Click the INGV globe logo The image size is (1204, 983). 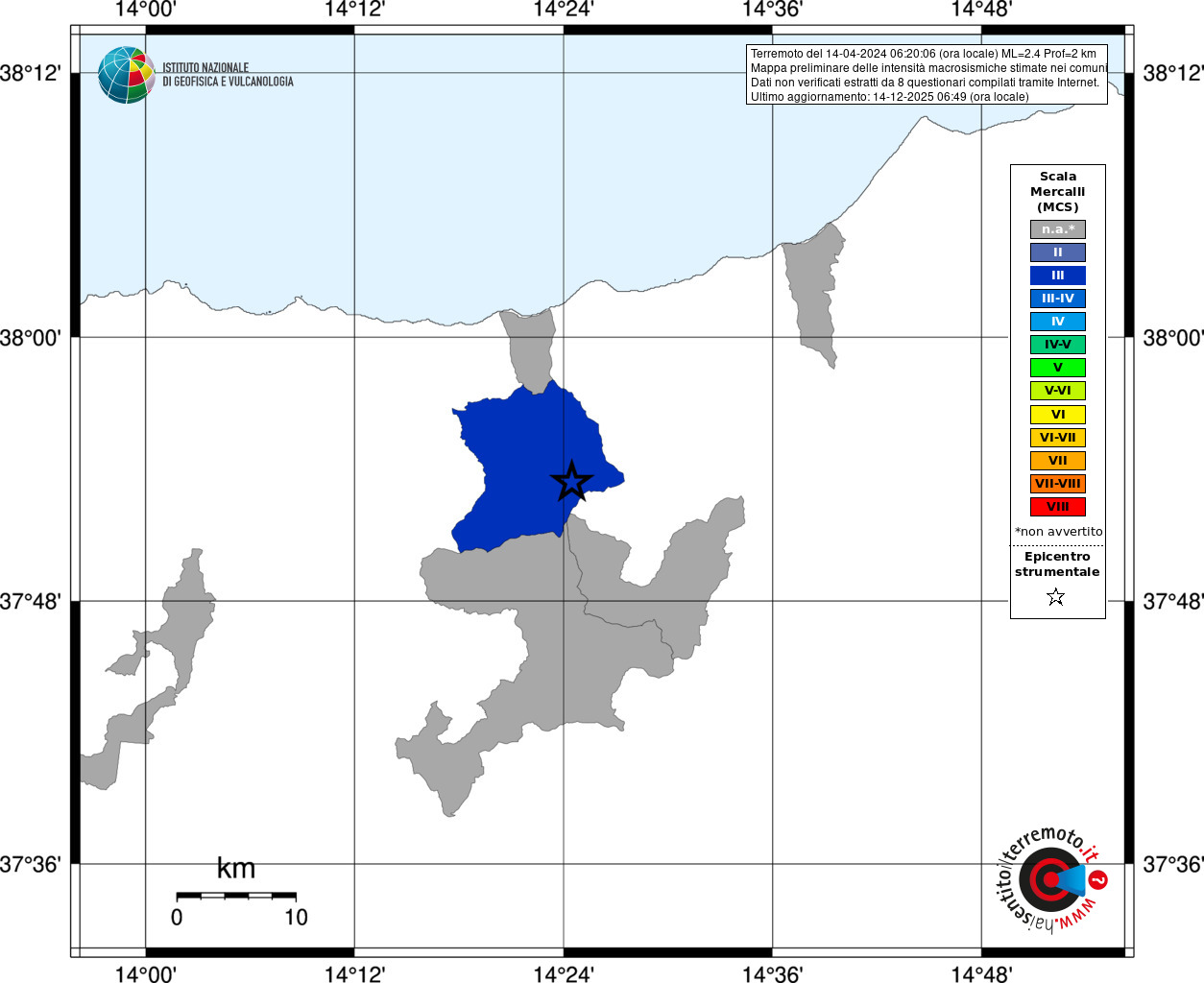(x=126, y=75)
